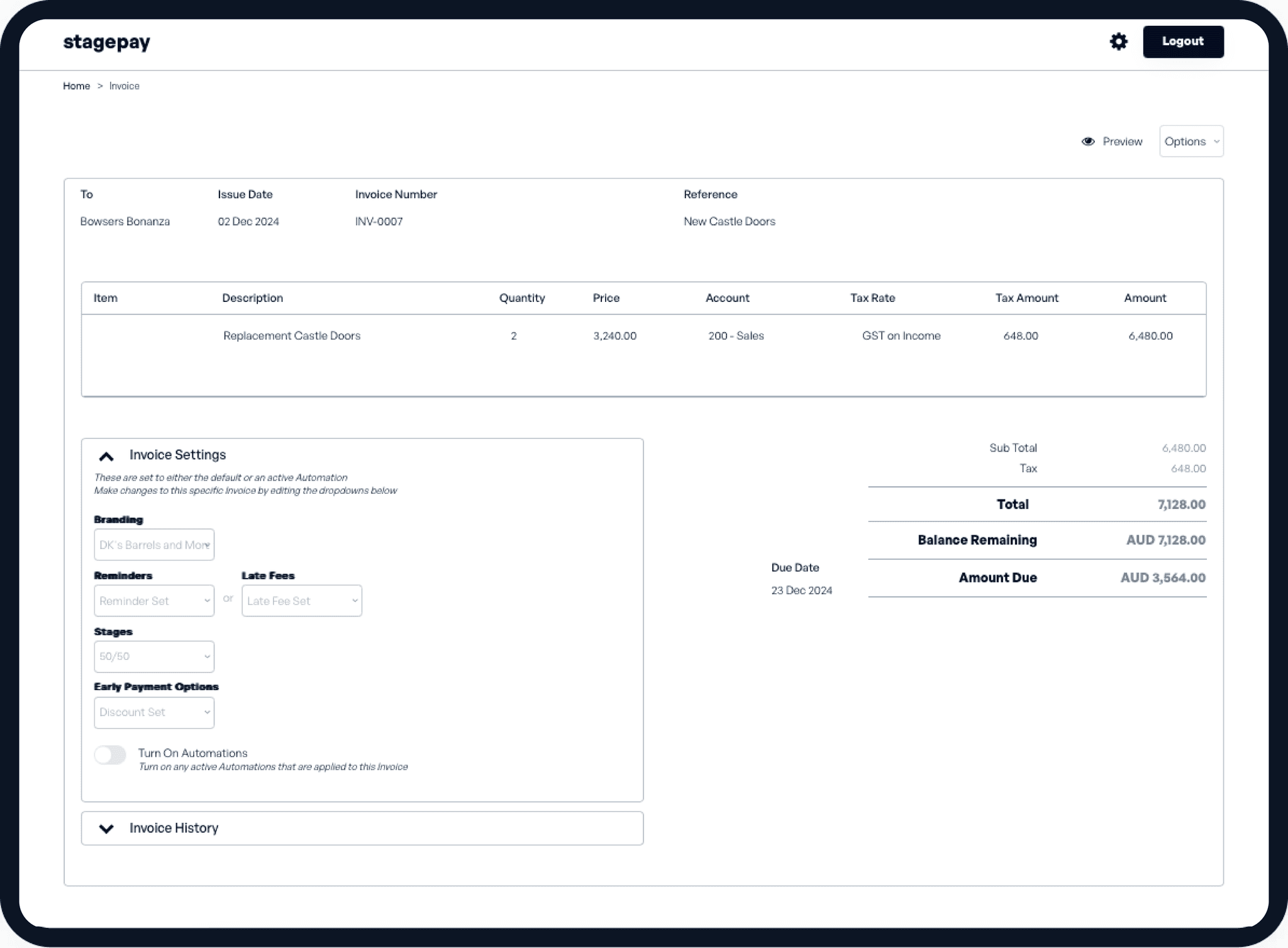This screenshot has width=1288, height=948.
Task: Click the Preview text link
Action: [1123, 142]
